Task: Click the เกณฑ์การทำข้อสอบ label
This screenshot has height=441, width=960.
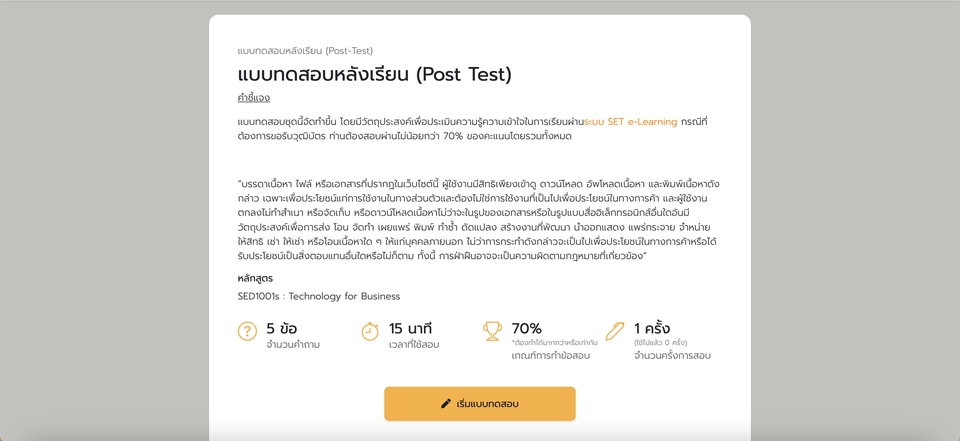Action: pos(551,356)
